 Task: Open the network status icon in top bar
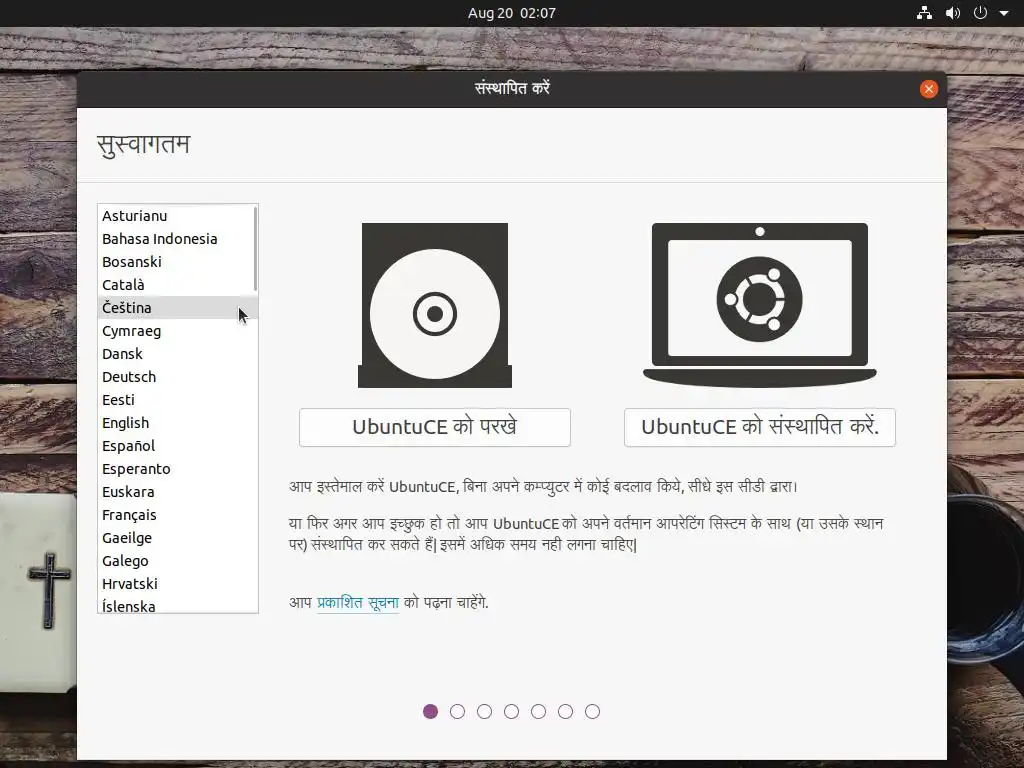[924, 13]
